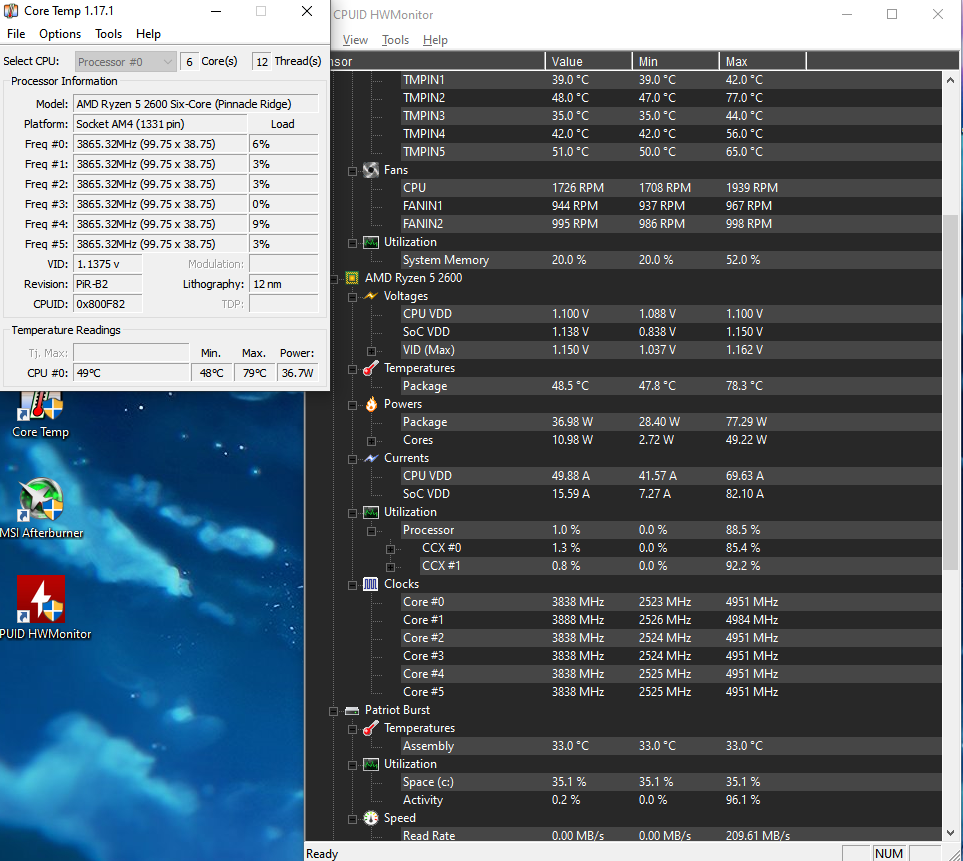The height and width of the screenshot is (861, 963).
Task: Click the Currents icon
Action: point(370,458)
